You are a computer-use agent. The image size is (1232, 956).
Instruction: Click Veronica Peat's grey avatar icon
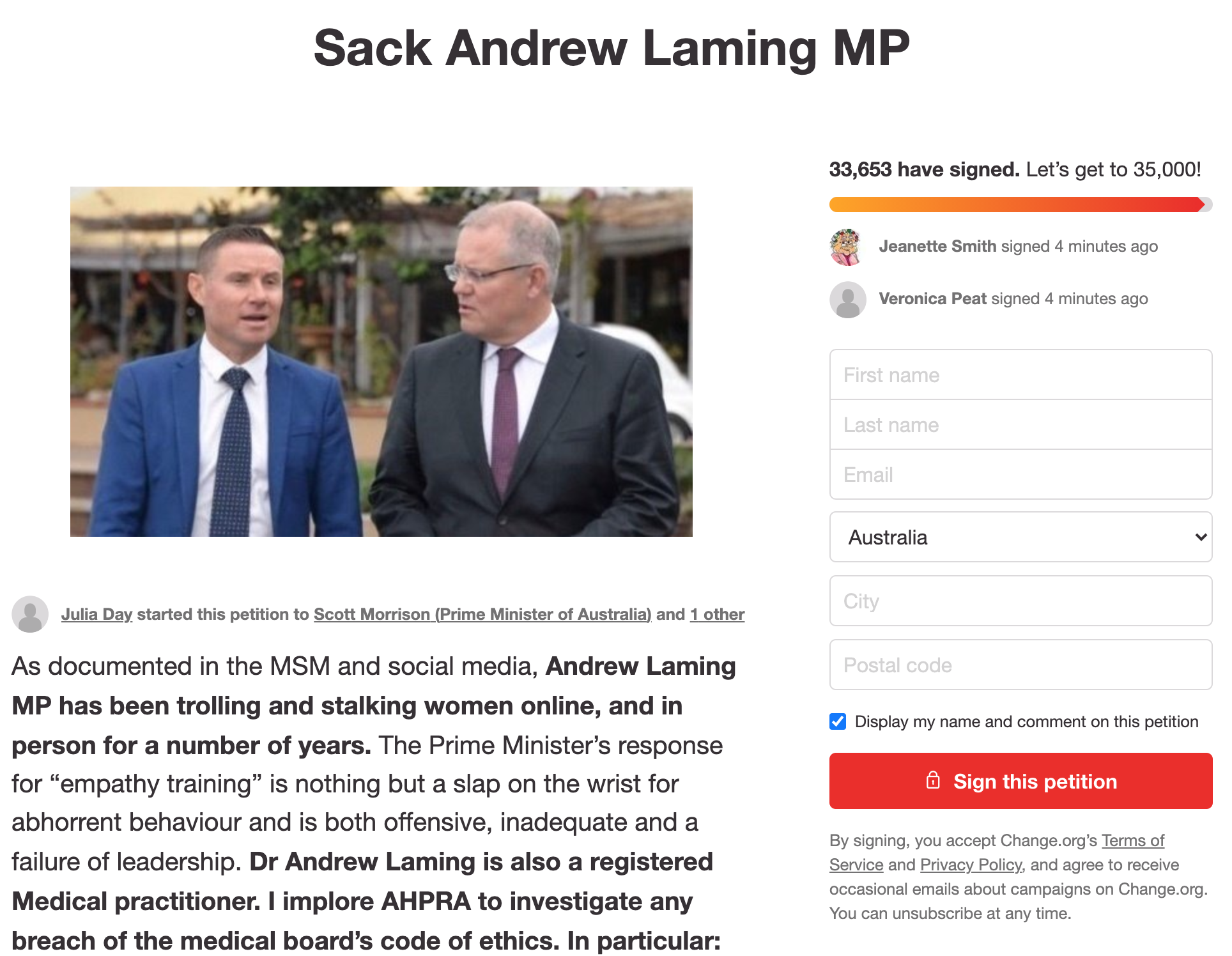[848, 299]
